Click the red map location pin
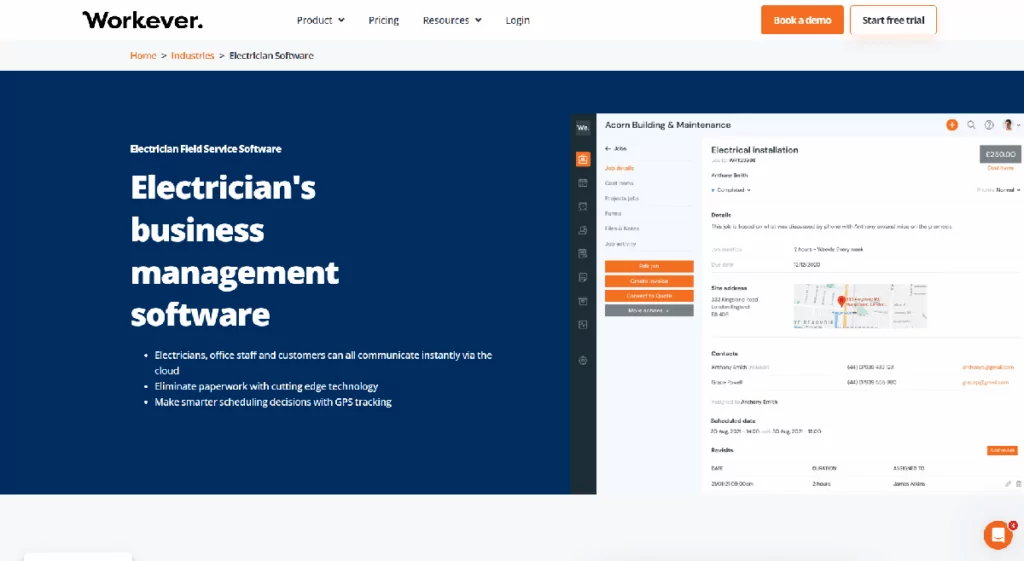 point(841,301)
